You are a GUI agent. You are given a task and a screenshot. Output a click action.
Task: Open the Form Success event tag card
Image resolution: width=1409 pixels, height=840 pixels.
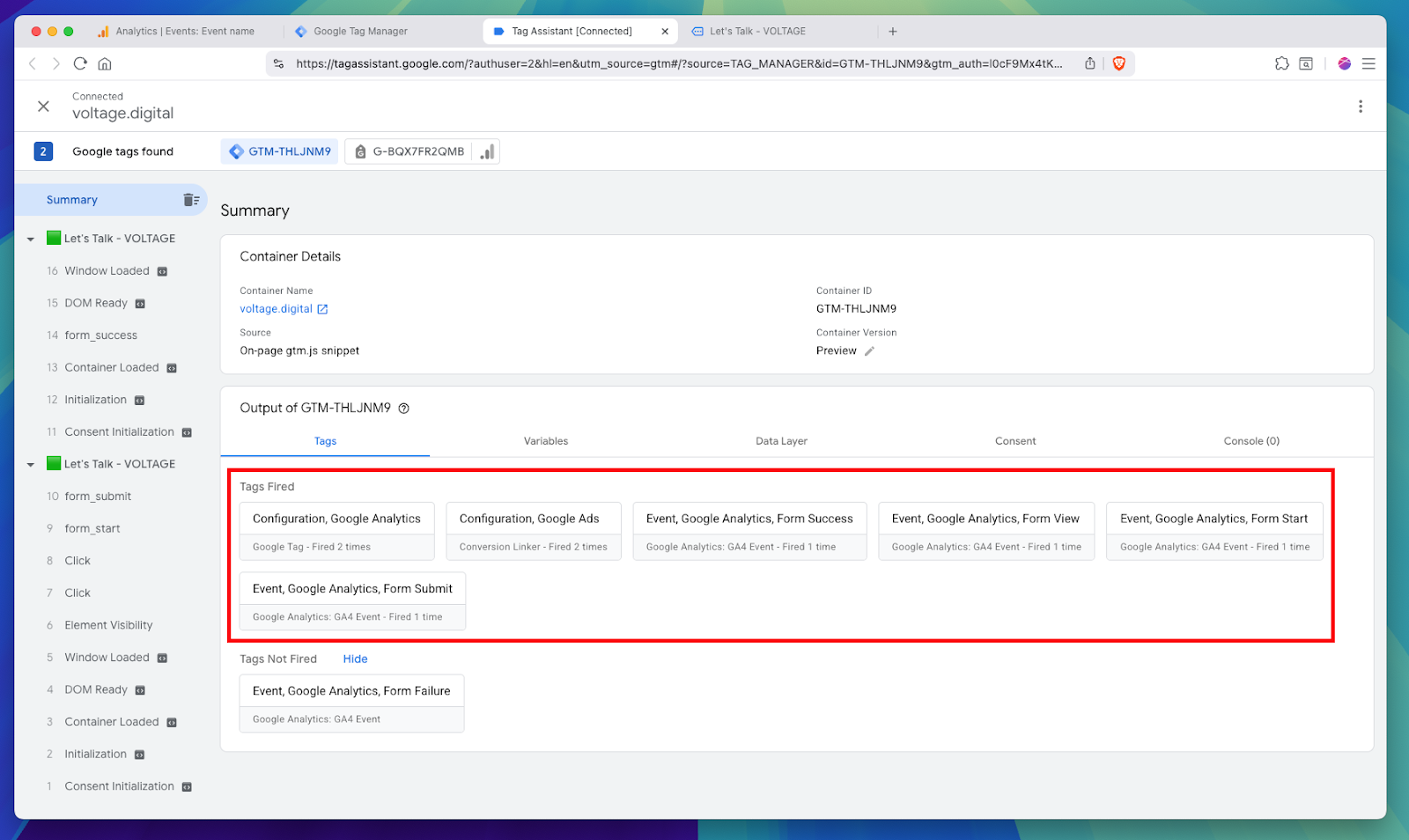[749, 531]
